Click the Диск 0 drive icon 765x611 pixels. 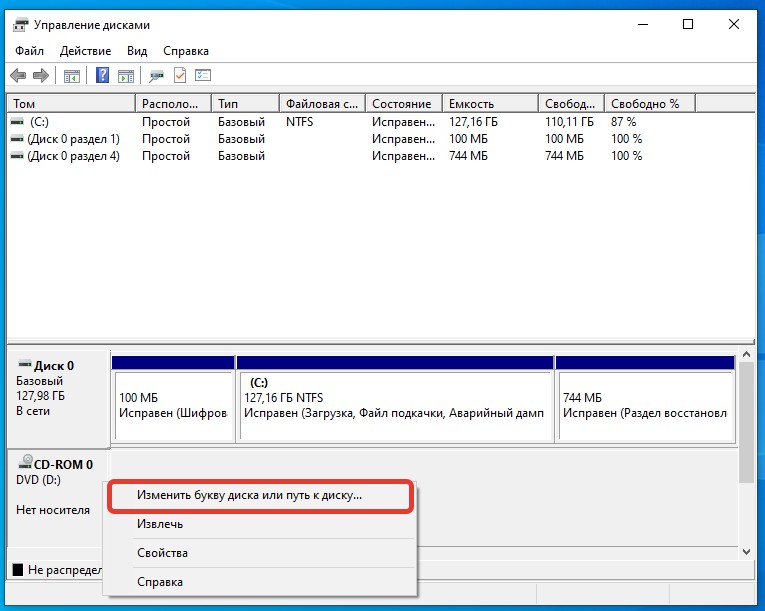point(24,364)
